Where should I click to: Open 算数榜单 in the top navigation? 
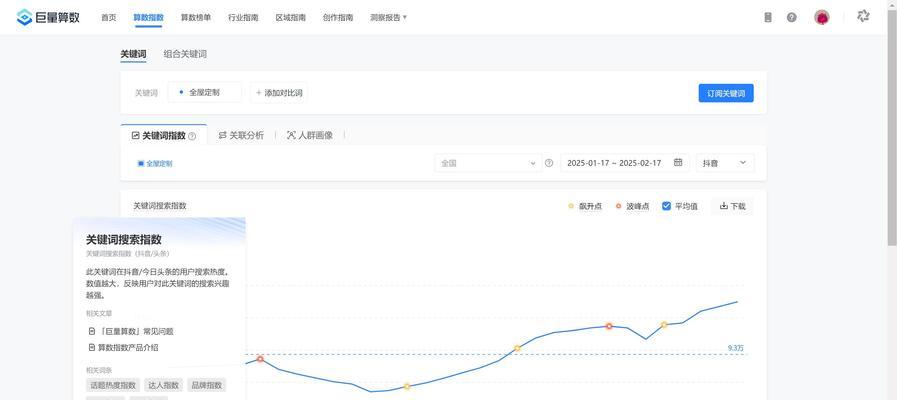[196, 18]
